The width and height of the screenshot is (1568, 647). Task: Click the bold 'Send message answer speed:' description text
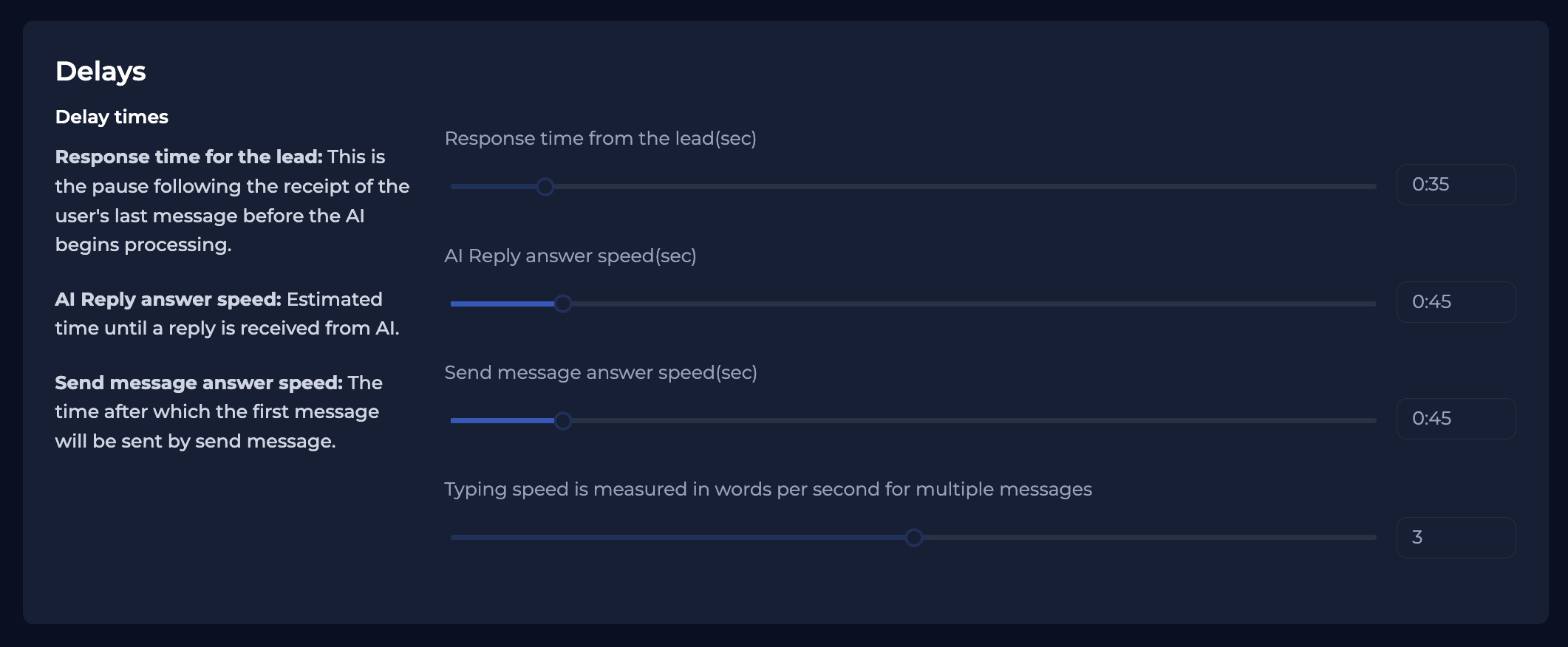click(199, 383)
